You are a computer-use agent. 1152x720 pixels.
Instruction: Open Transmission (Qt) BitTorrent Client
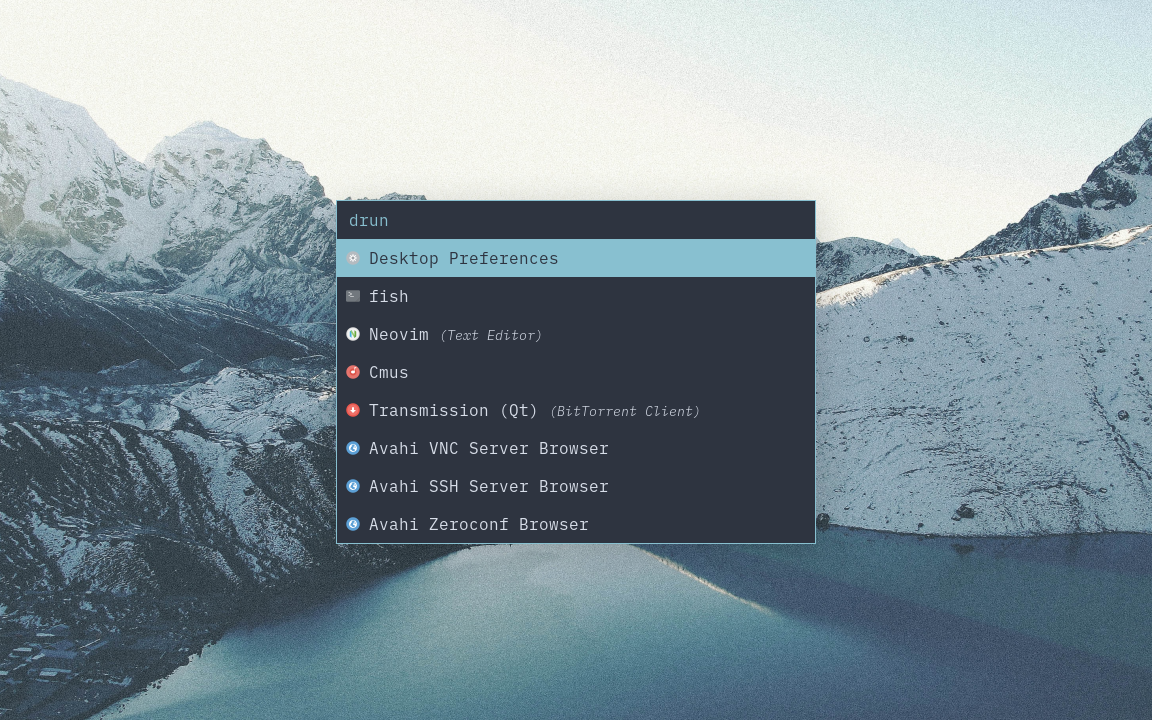click(453, 410)
